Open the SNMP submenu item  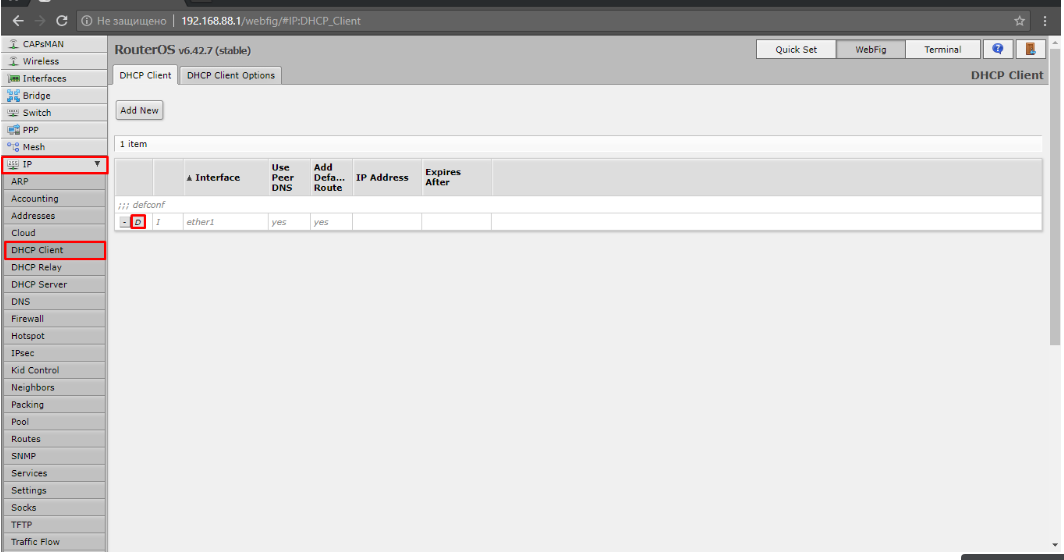point(54,456)
